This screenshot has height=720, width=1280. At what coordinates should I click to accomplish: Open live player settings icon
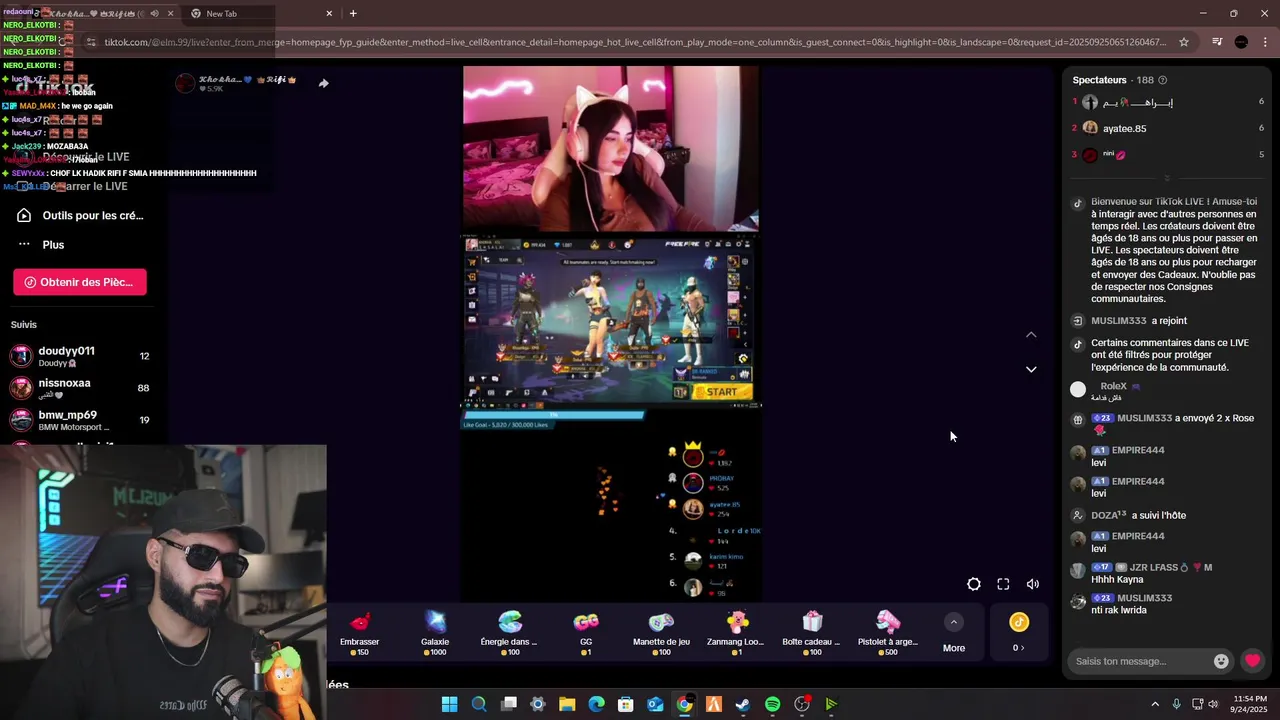pos(974,584)
